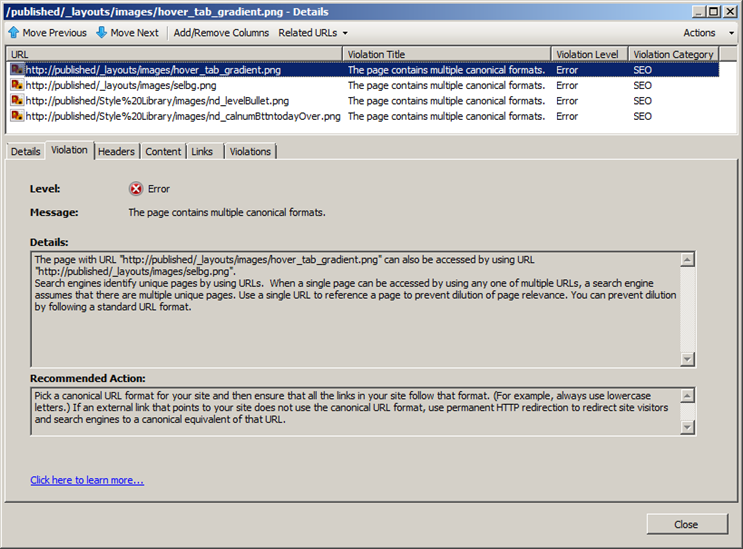Click the hover_tab_gradient.png row file icon

17,70
